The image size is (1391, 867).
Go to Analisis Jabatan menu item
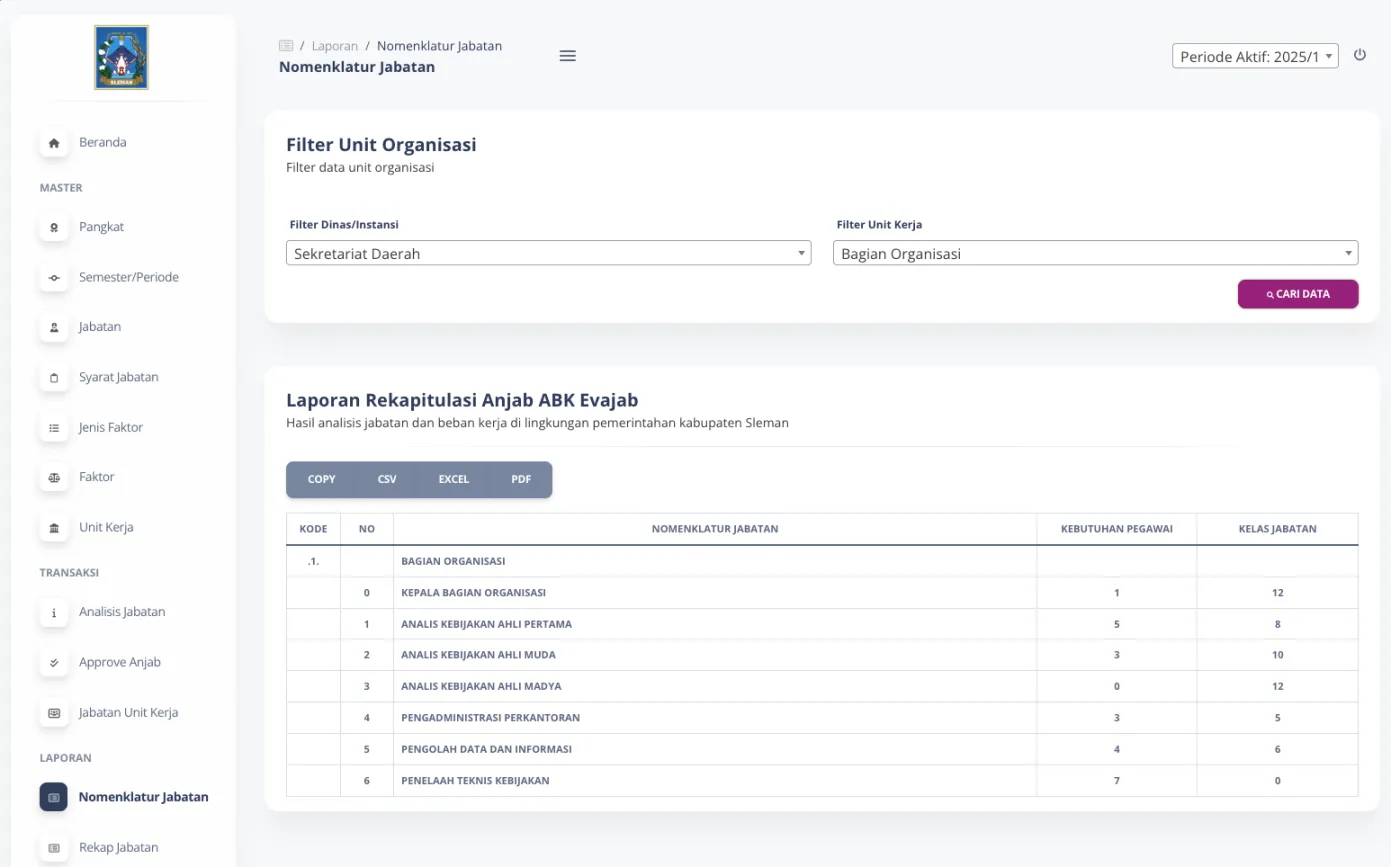click(x=122, y=612)
